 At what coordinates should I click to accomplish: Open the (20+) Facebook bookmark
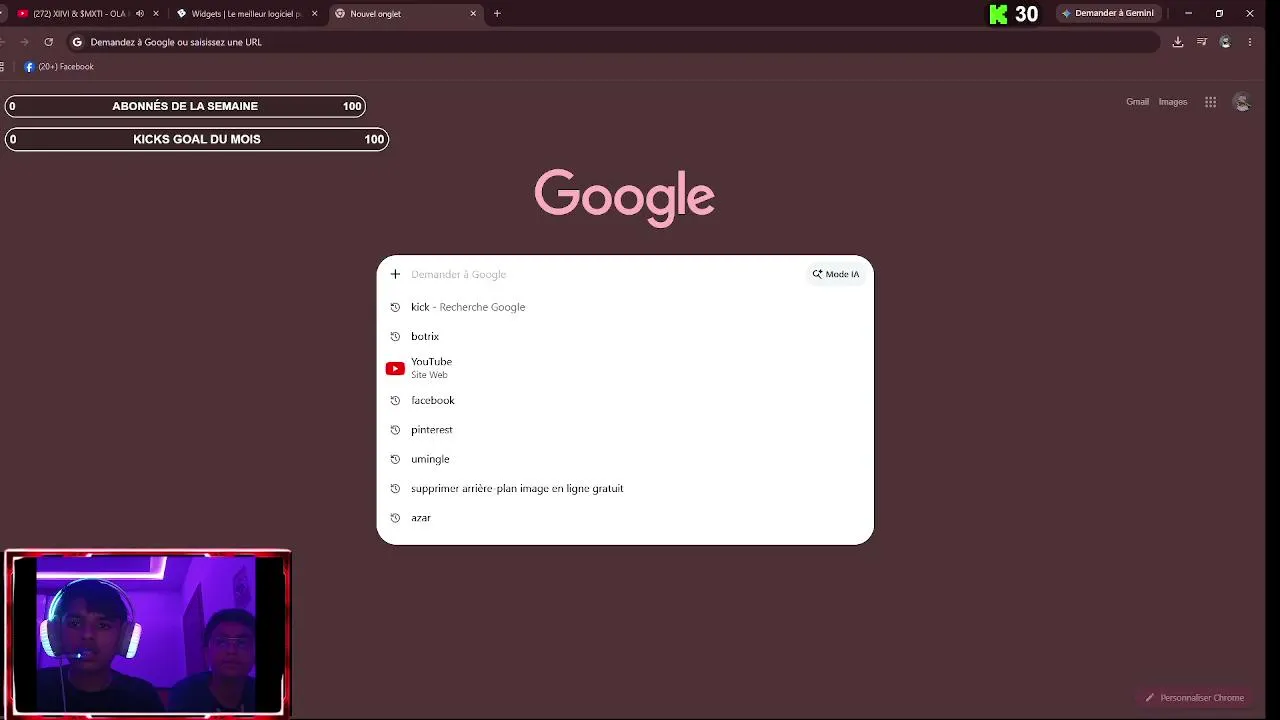point(59,67)
